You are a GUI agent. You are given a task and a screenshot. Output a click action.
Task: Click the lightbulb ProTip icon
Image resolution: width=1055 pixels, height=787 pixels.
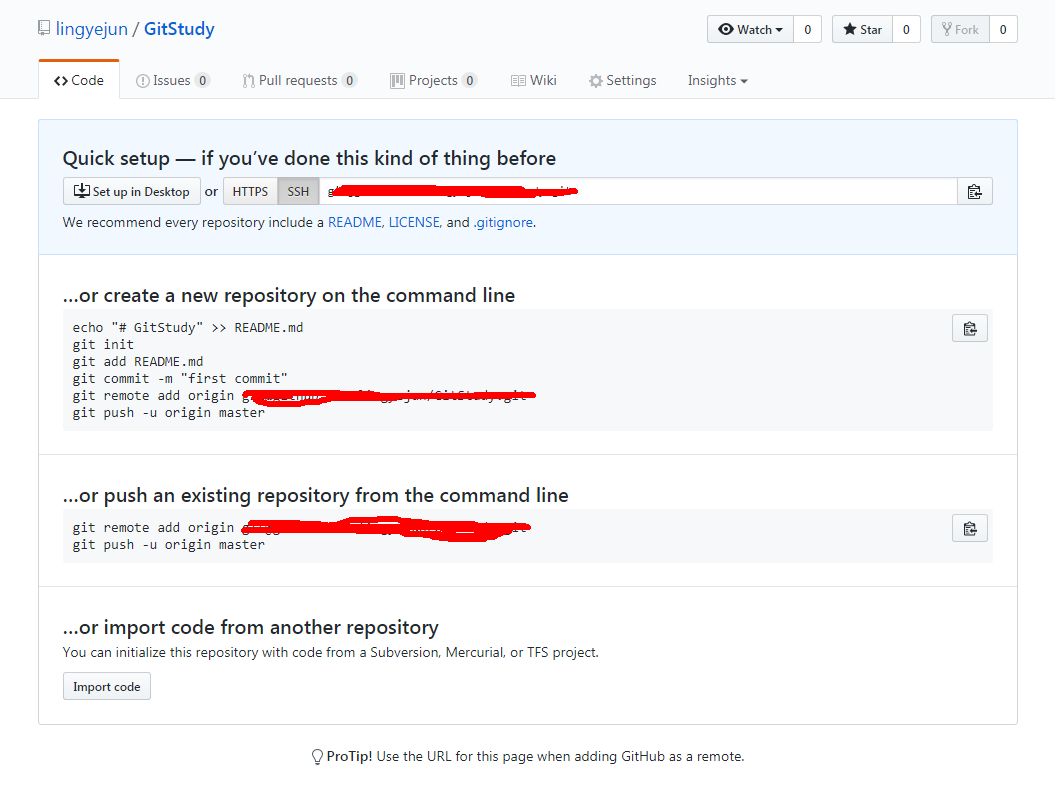(317, 757)
